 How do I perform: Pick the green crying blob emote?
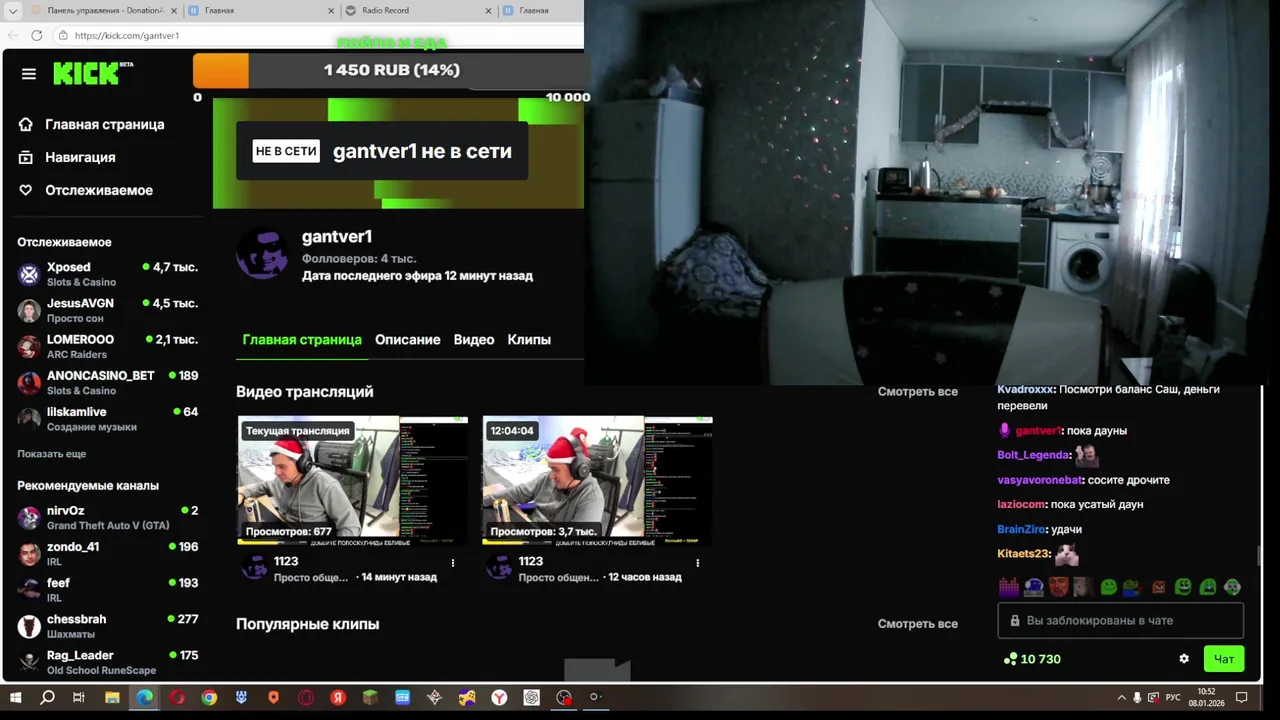(1208, 587)
